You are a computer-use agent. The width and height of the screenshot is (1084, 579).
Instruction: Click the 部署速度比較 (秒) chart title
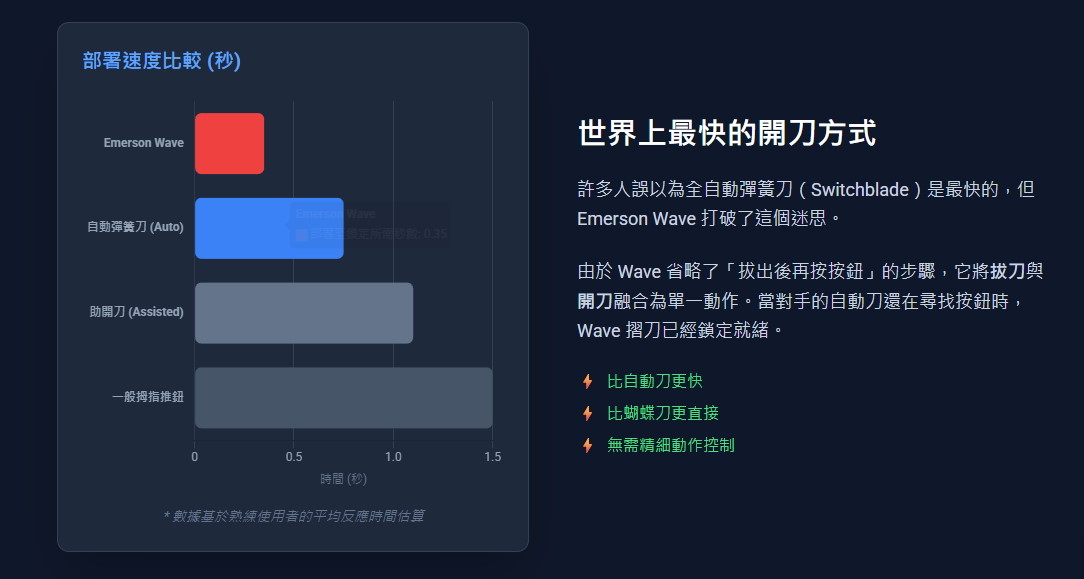pyautogui.click(x=162, y=61)
